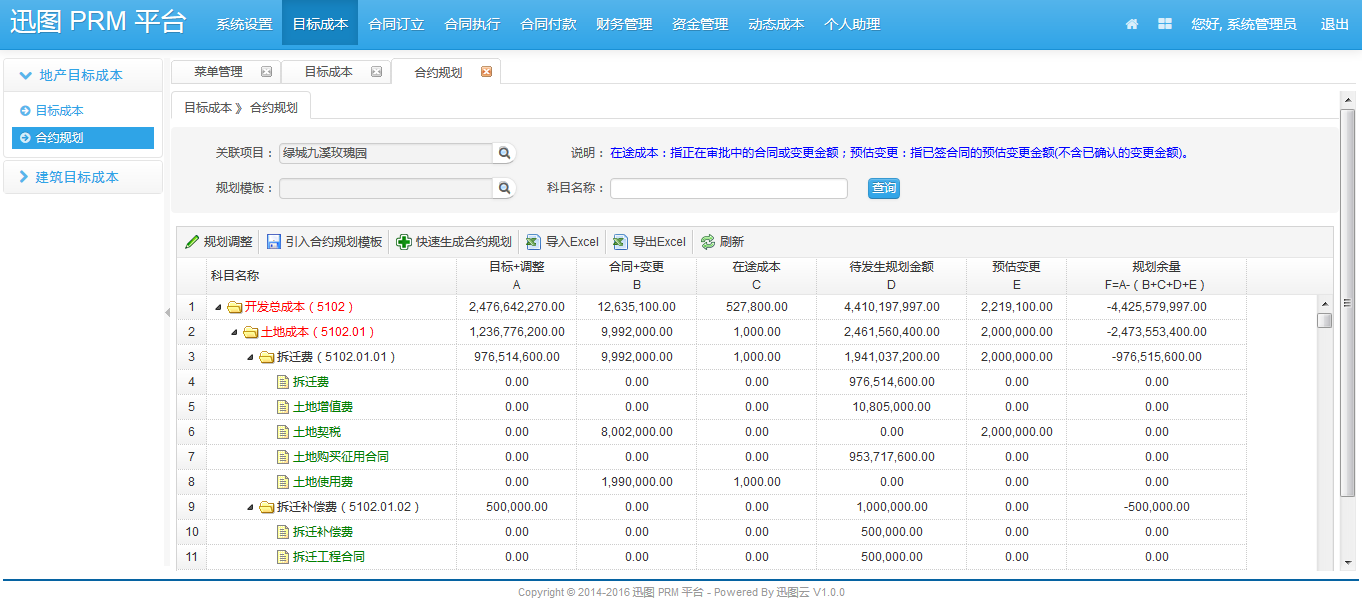Click the value 4,410,197,997.00
The height and width of the screenshot is (605, 1362).
891,307
